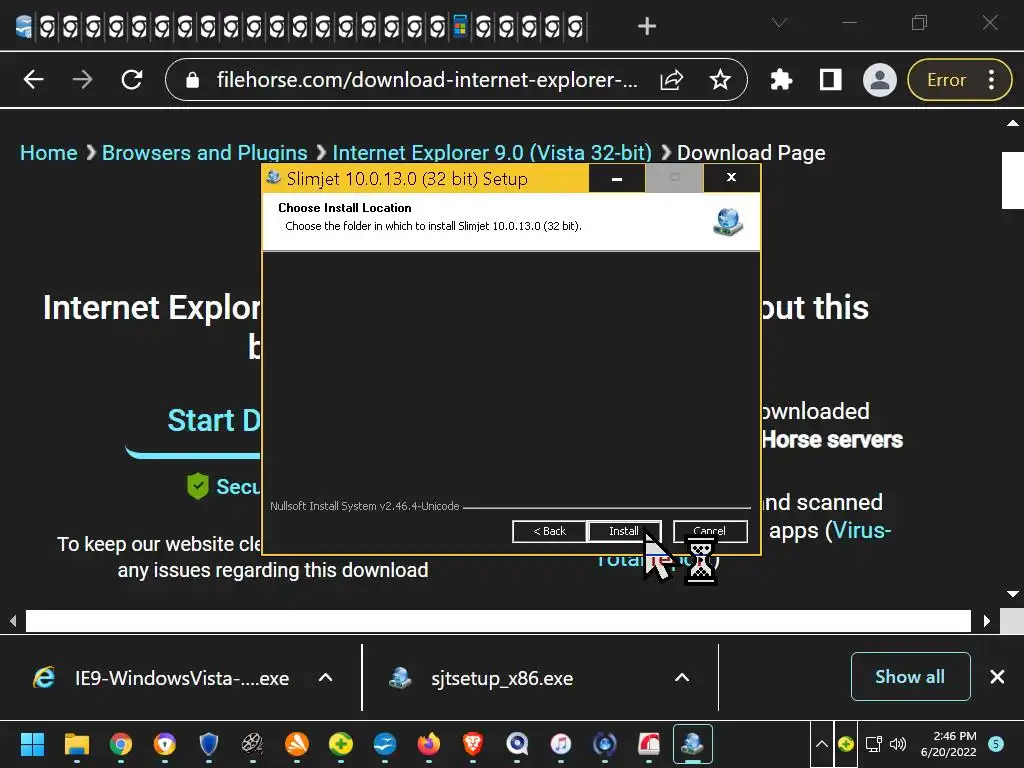Show hidden system tray icons
The width and height of the screenshot is (1024, 768).
coord(822,744)
